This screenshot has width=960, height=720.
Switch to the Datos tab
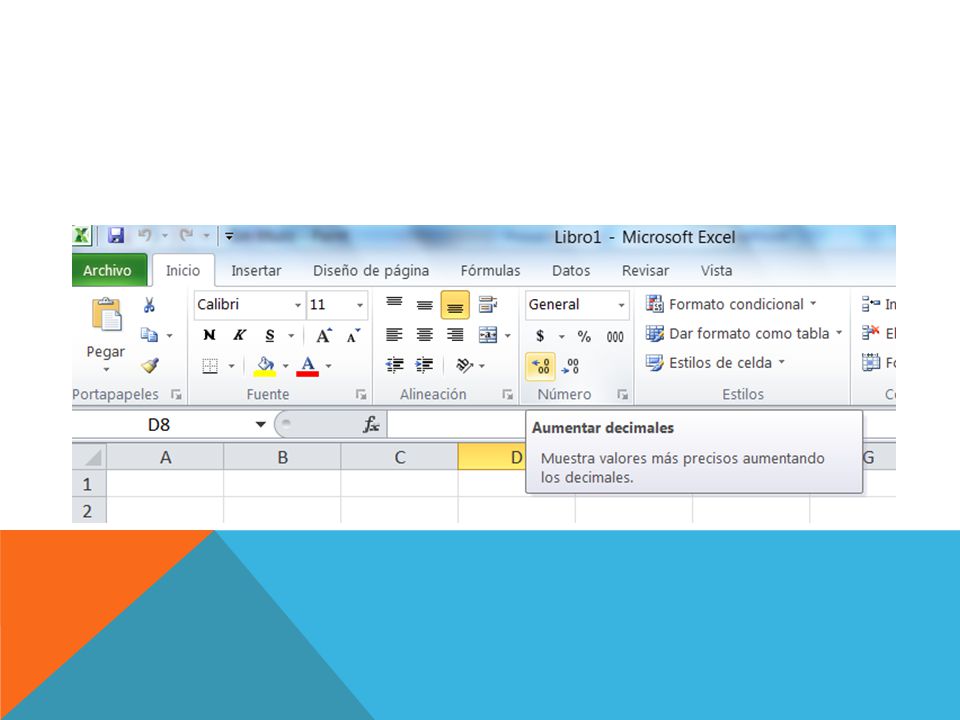(571, 271)
